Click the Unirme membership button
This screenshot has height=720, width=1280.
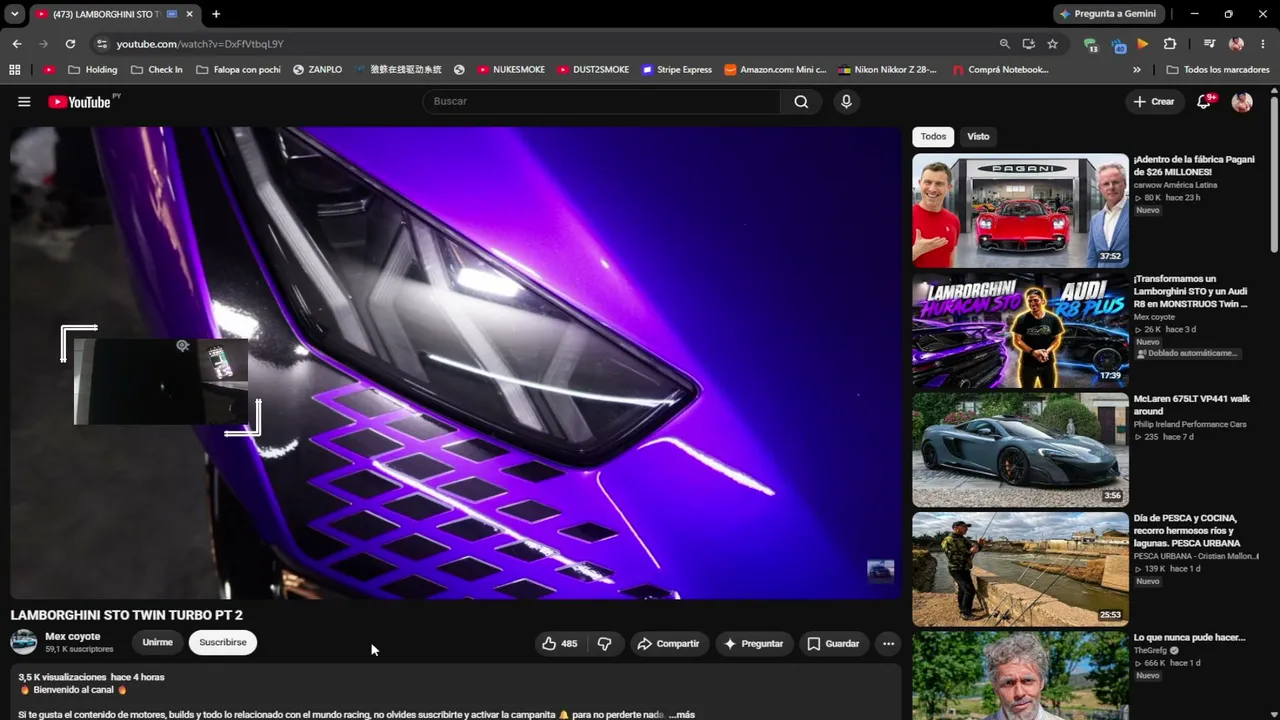click(157, 643)
